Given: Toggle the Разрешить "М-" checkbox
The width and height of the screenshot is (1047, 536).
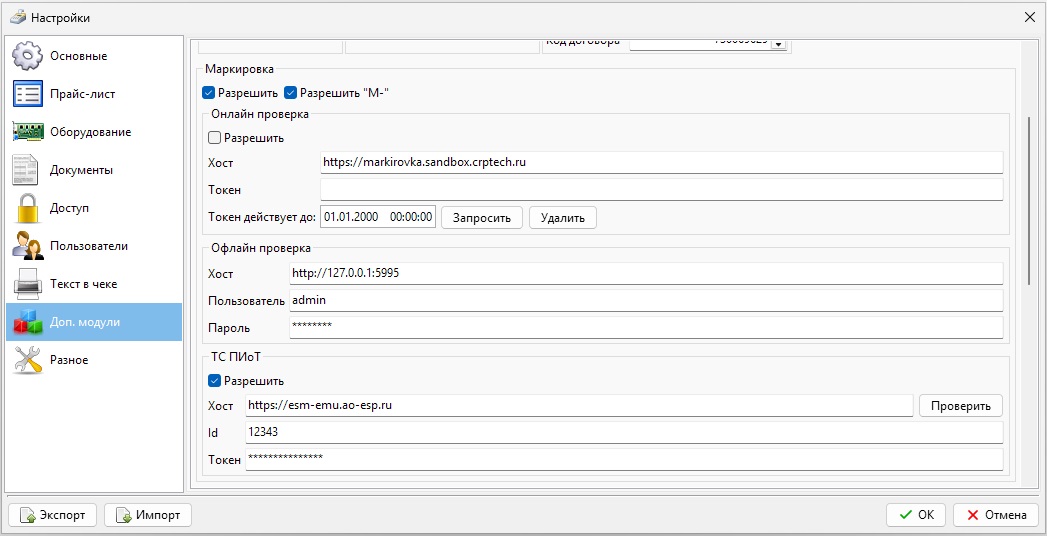Looking at the screenshot, I should pyautogui.click(x=291, y=93).
